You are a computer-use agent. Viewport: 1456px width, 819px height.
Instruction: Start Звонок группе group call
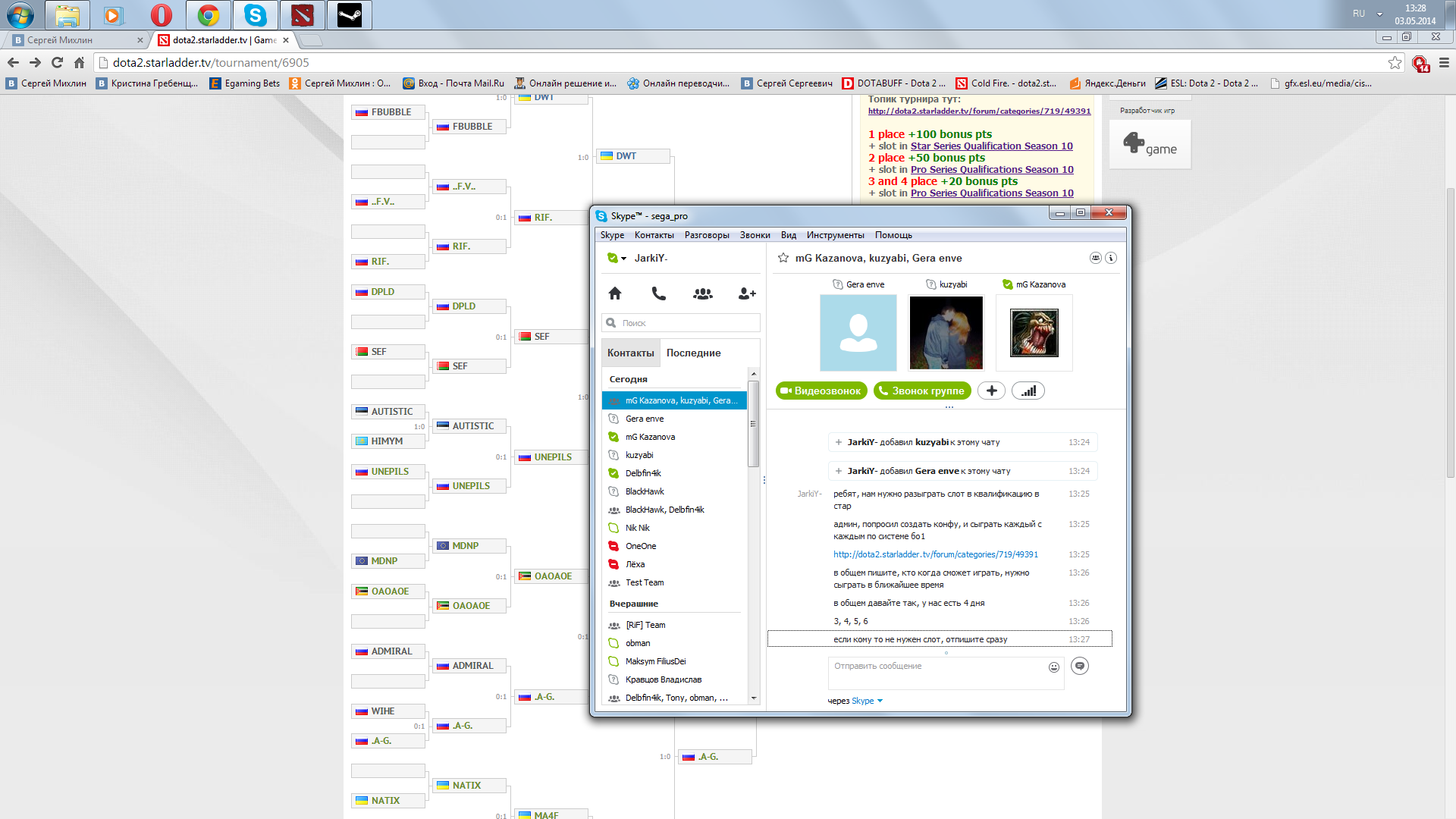pyautogui.click(x=922, y=391)
